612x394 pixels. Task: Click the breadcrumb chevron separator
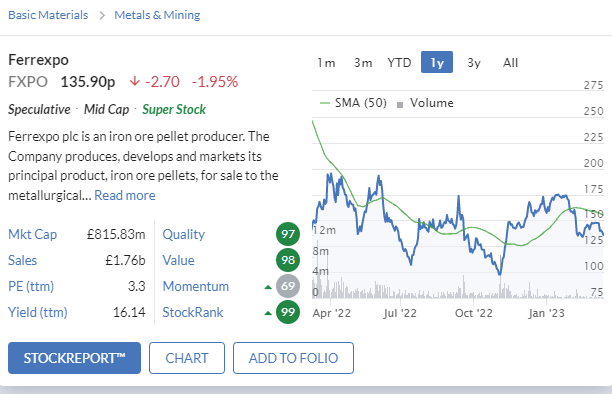tap(101, 15)
